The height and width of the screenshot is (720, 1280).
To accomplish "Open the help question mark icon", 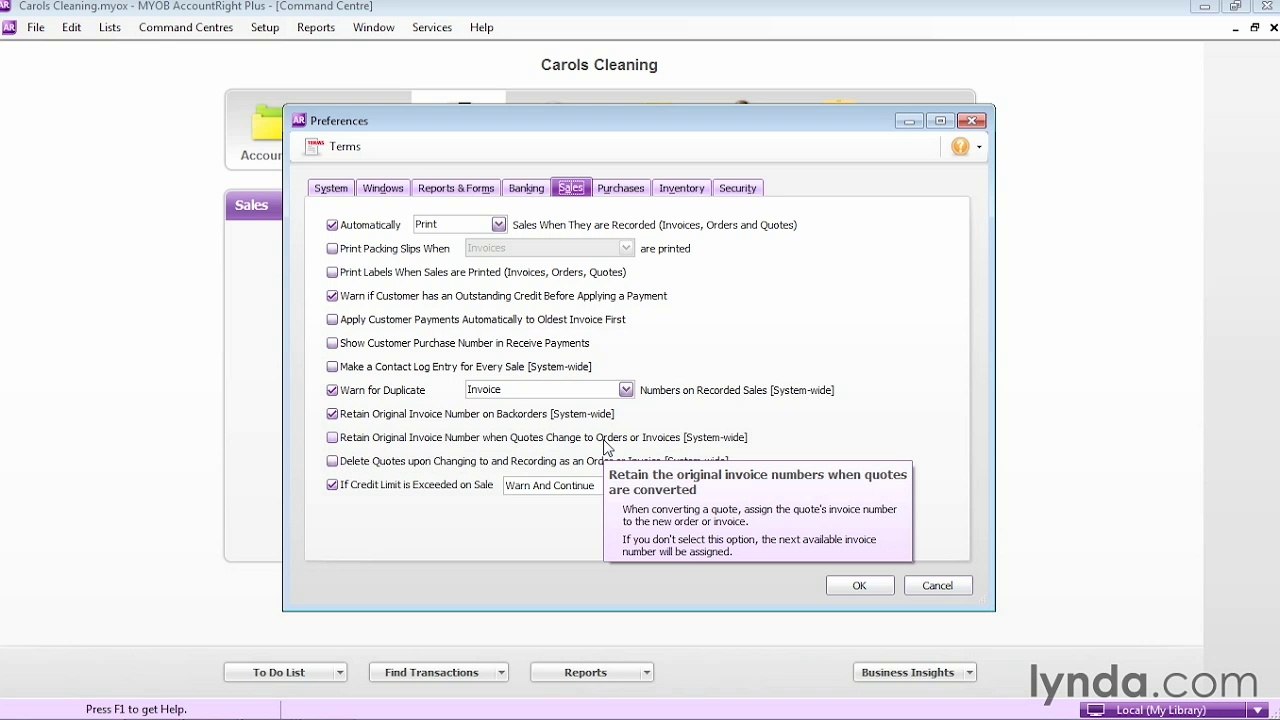I will [960, 147].
